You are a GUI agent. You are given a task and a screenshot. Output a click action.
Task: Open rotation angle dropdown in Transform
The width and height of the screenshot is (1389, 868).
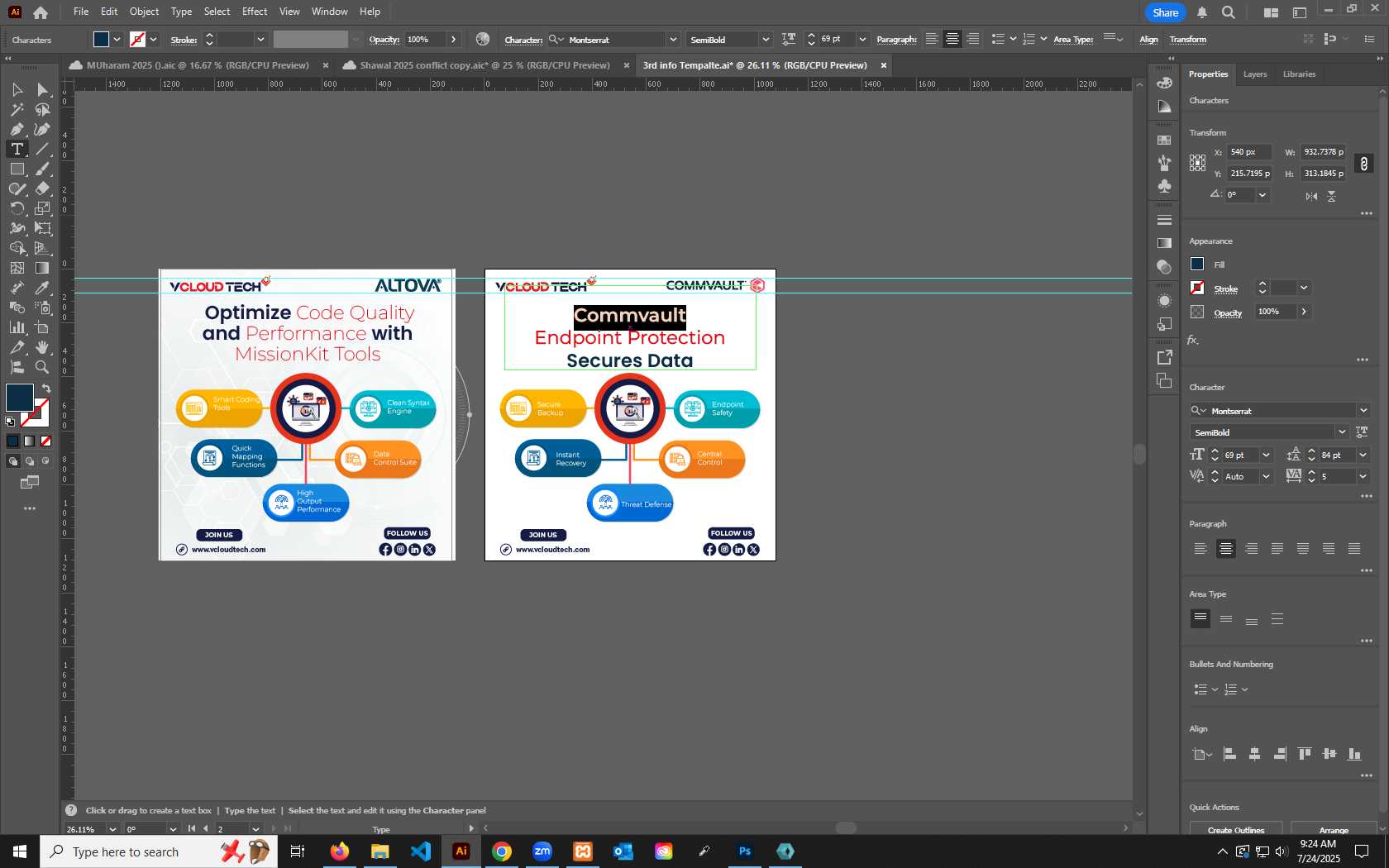[1262, 195]
